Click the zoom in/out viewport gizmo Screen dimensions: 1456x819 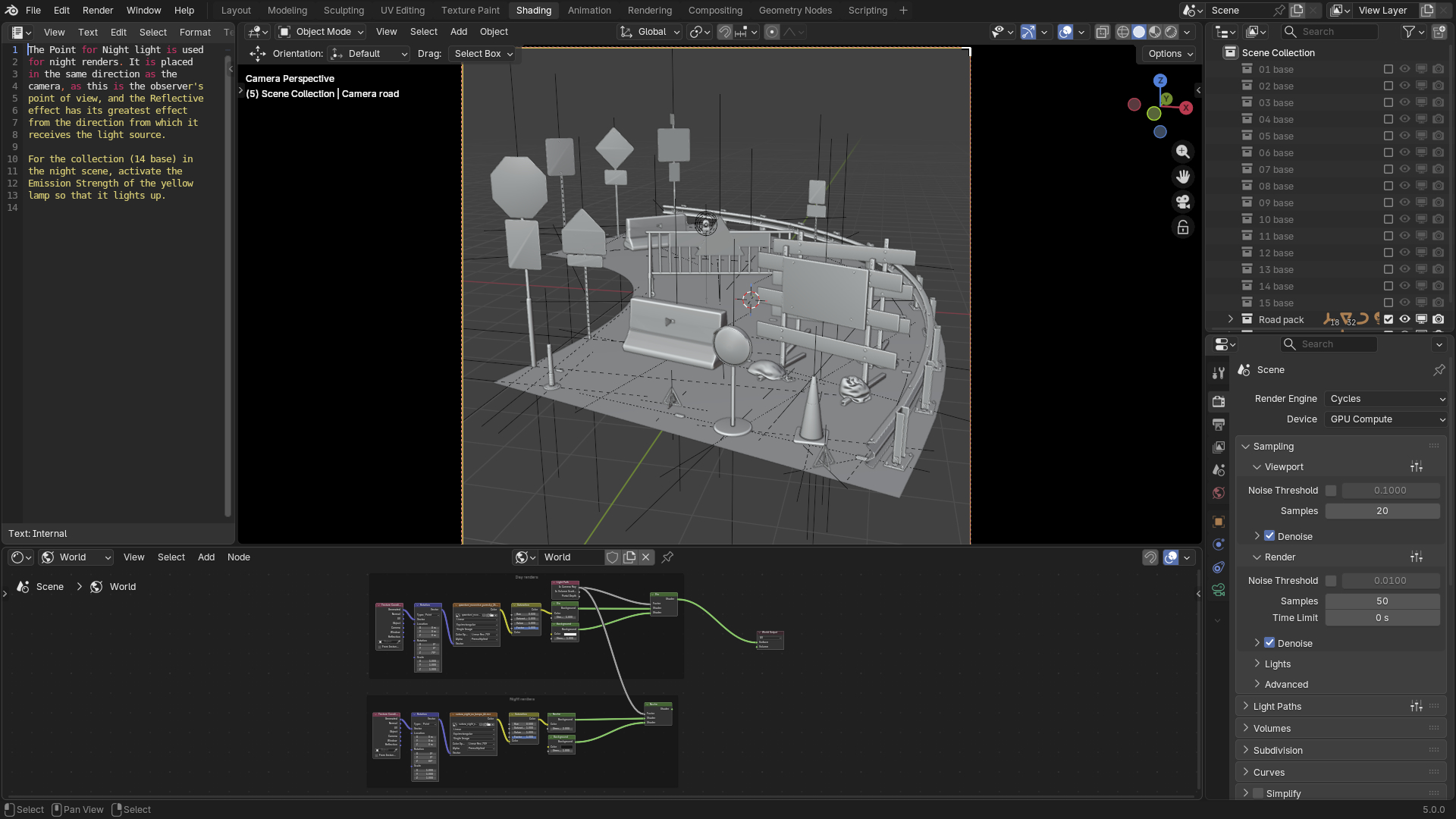coord(1183,152)
